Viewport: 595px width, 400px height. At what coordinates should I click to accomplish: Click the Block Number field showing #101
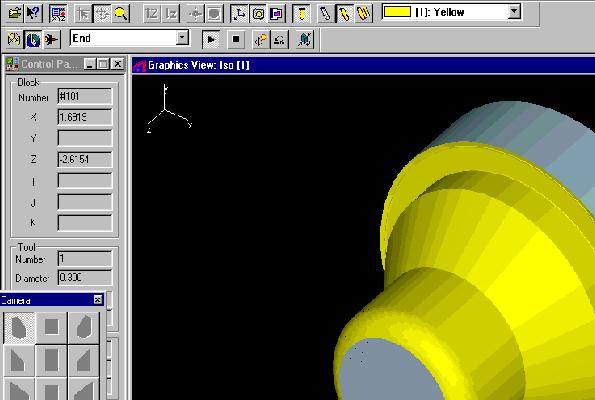85,96
